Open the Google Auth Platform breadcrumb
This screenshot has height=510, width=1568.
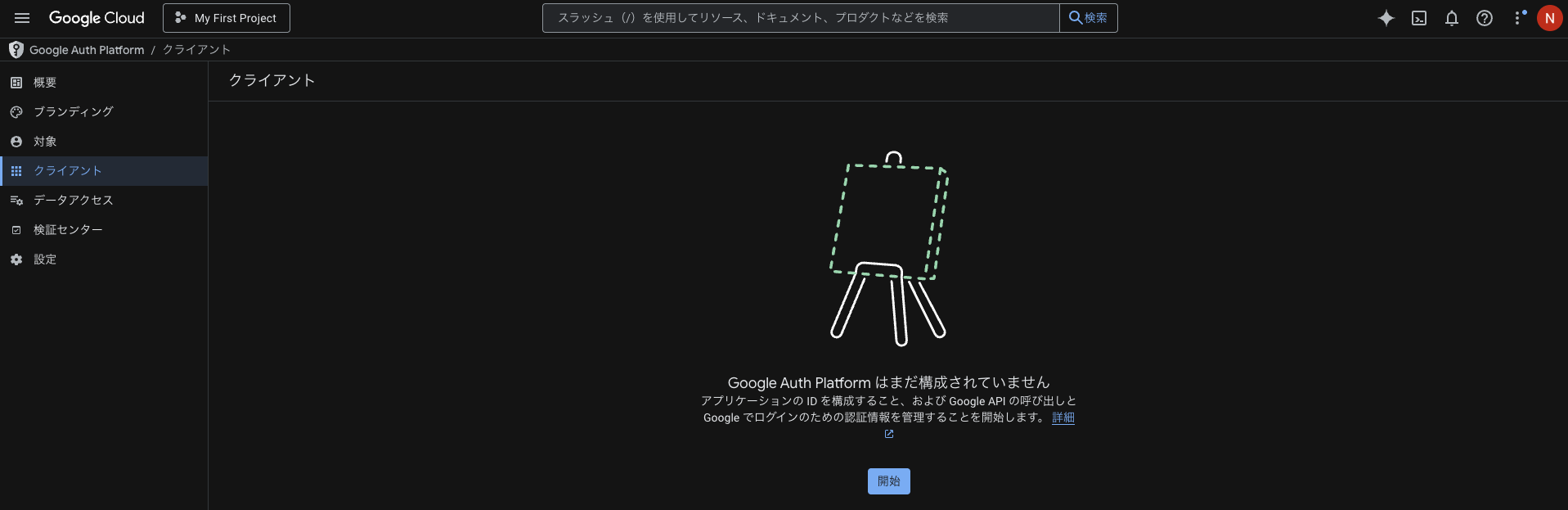[x=87, y=50]
